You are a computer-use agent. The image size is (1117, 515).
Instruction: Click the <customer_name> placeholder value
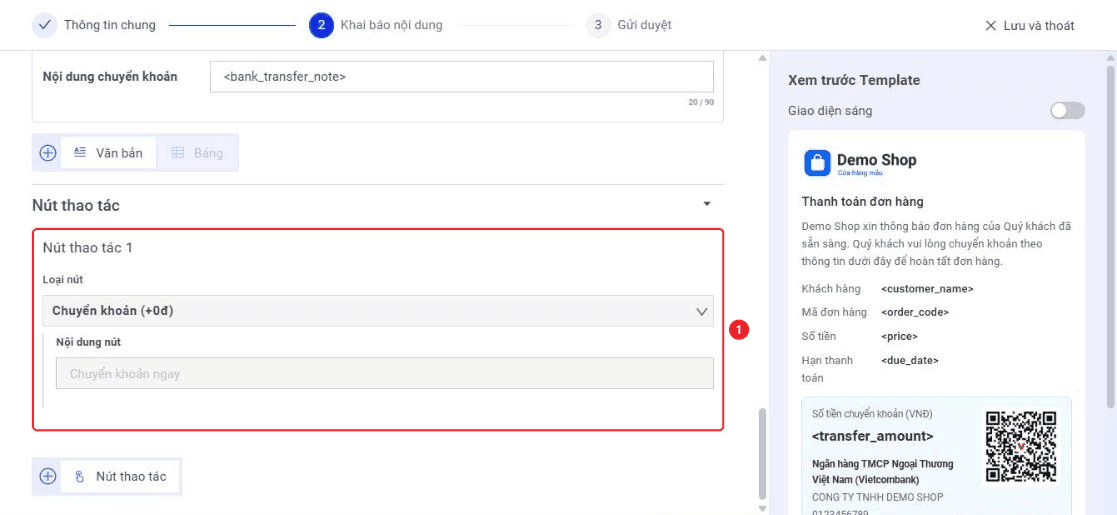pyautogui.click(x=927, y=288)
